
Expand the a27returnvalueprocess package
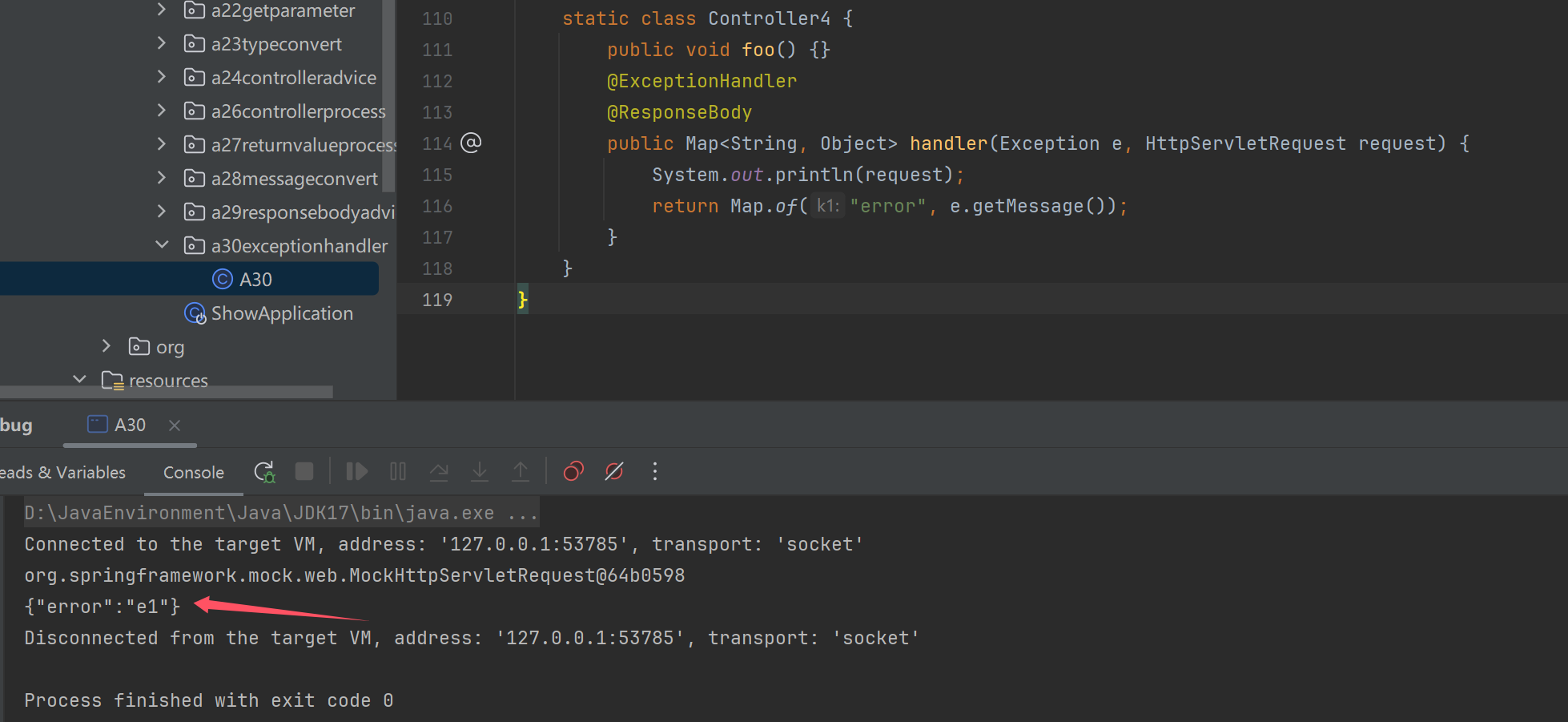click(161, 144)
